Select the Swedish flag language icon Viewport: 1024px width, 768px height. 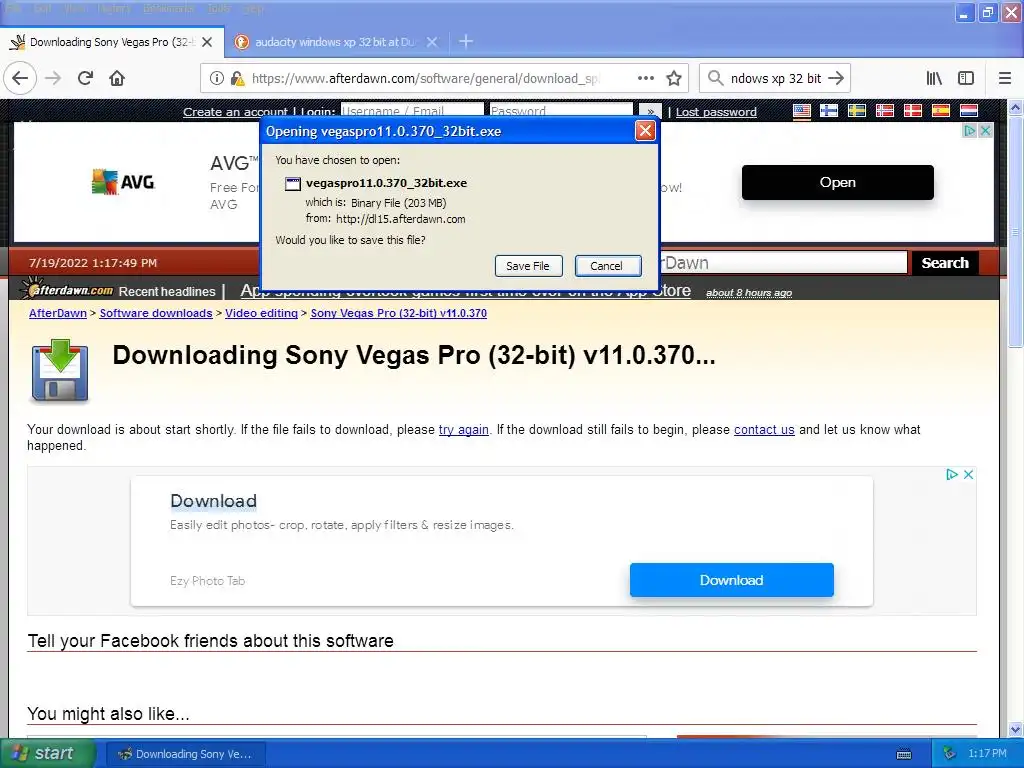click(x=857, y=111)
